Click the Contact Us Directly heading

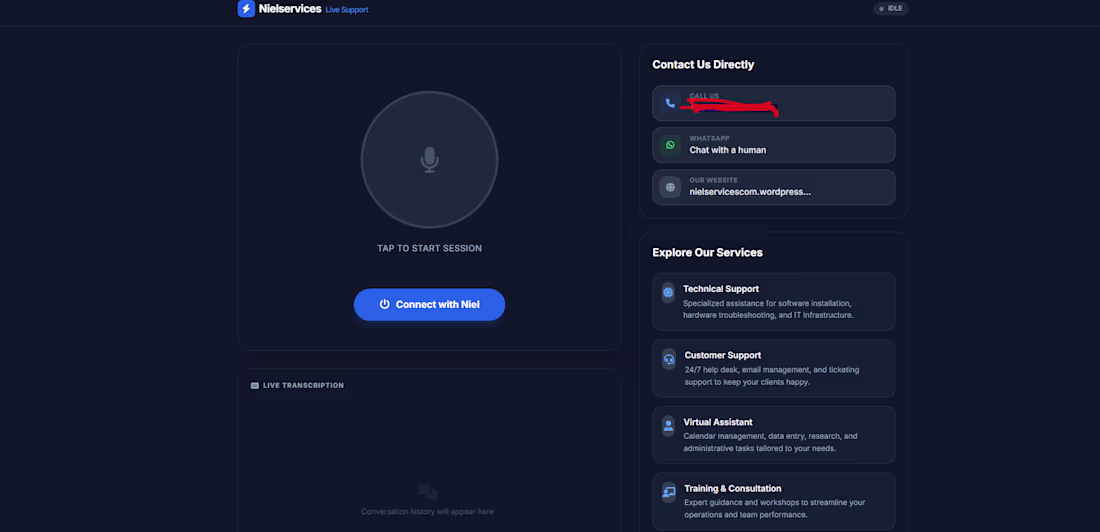(x=703, y=65)
